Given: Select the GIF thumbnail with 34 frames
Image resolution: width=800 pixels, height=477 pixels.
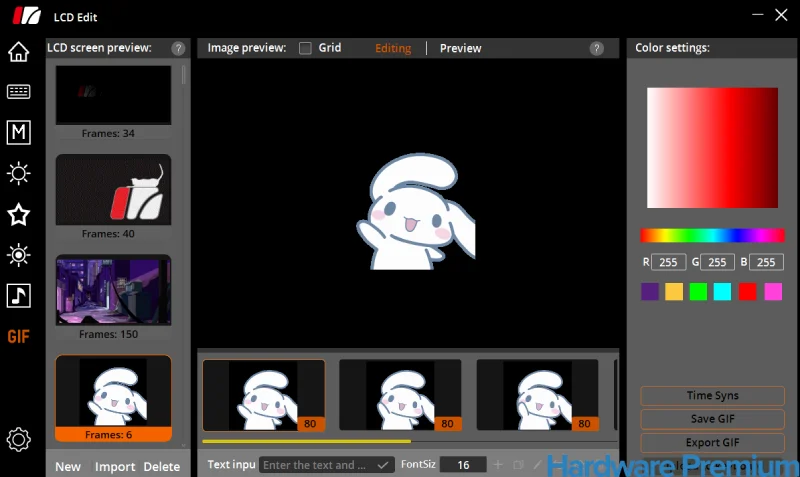Looking at the screenshot, I should tap(113, 95).
